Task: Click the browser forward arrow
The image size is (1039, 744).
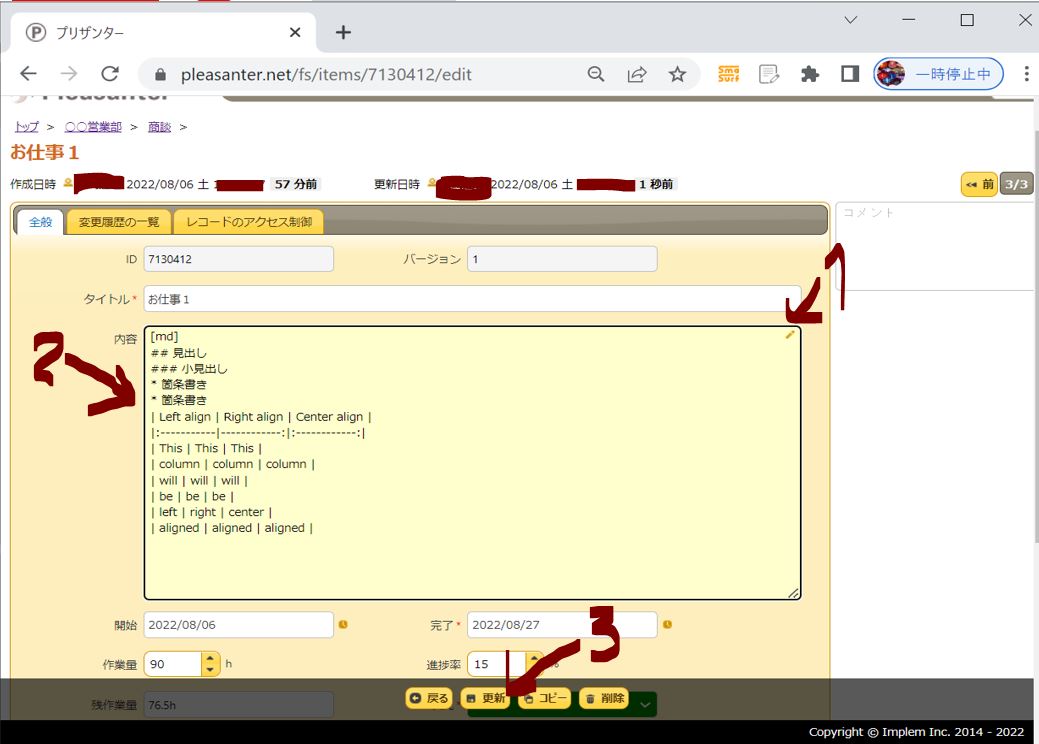Action: coord(69,74)
